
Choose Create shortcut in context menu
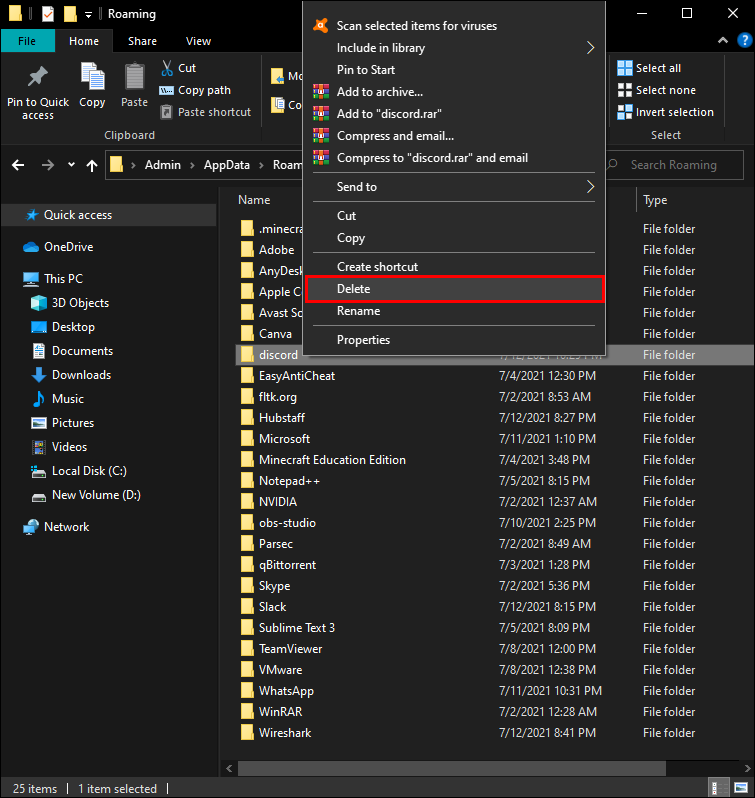[x=453, y=267]
